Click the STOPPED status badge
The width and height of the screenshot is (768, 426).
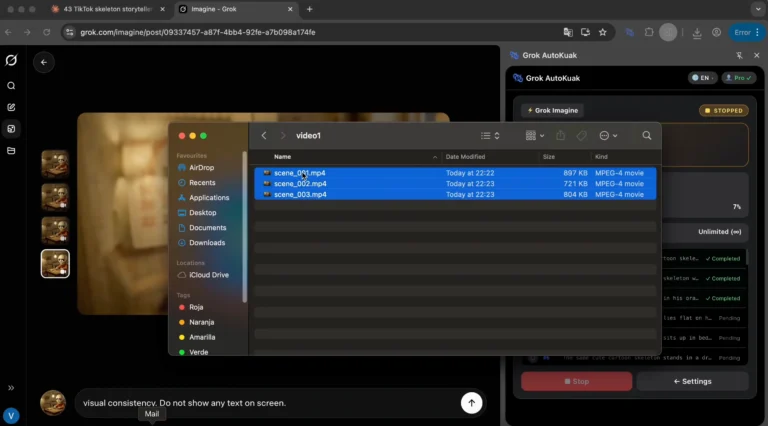(x=723, y=111)
